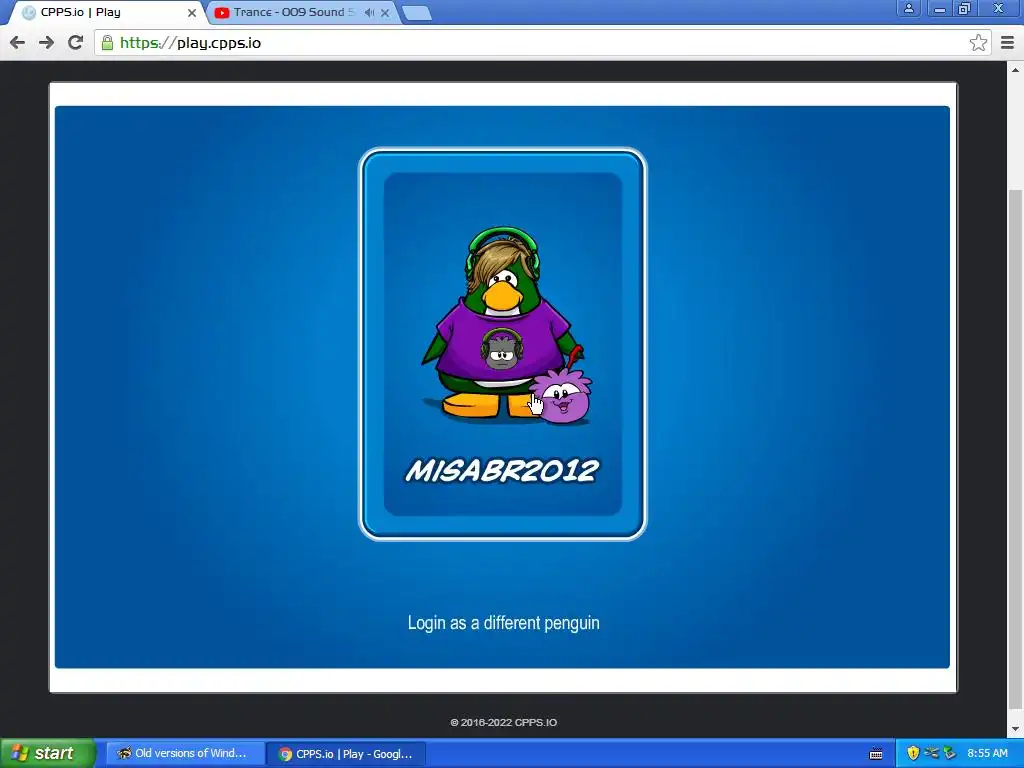
Task: Mute the Trance tab speaker icon
Action: (370, 12)
